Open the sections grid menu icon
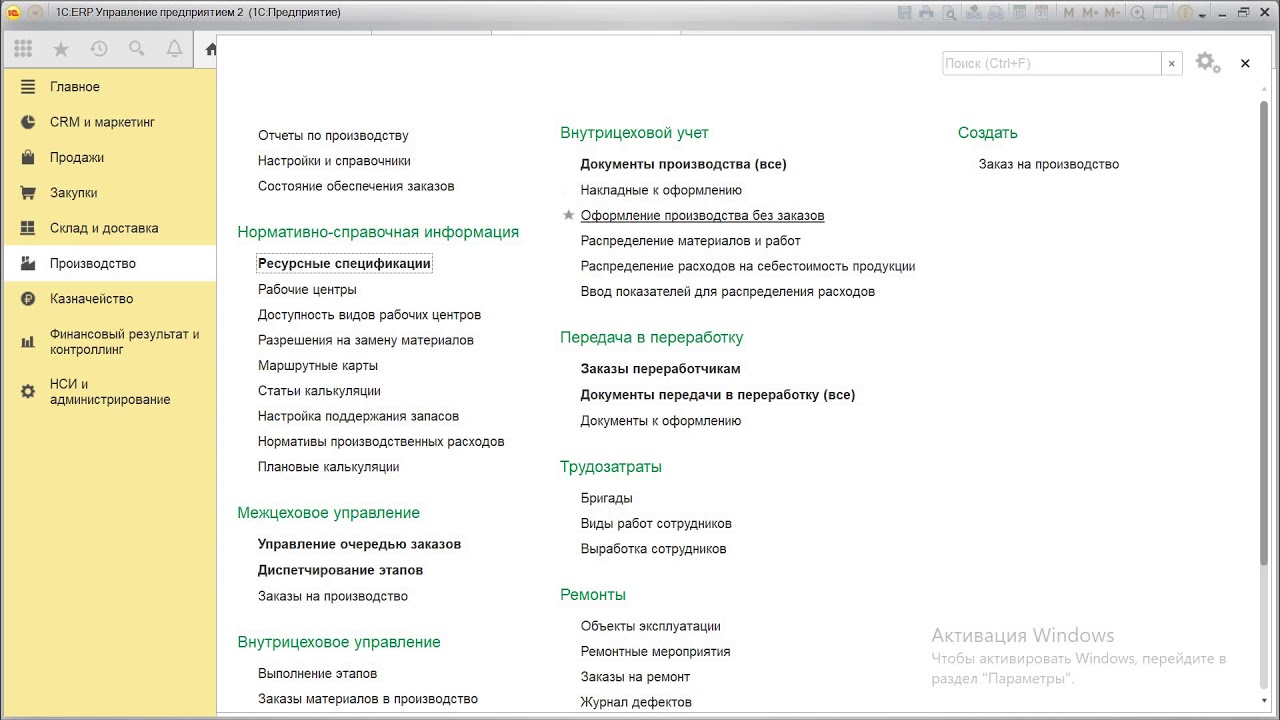The image size is (1280, 720). click(x=23, y=48)
